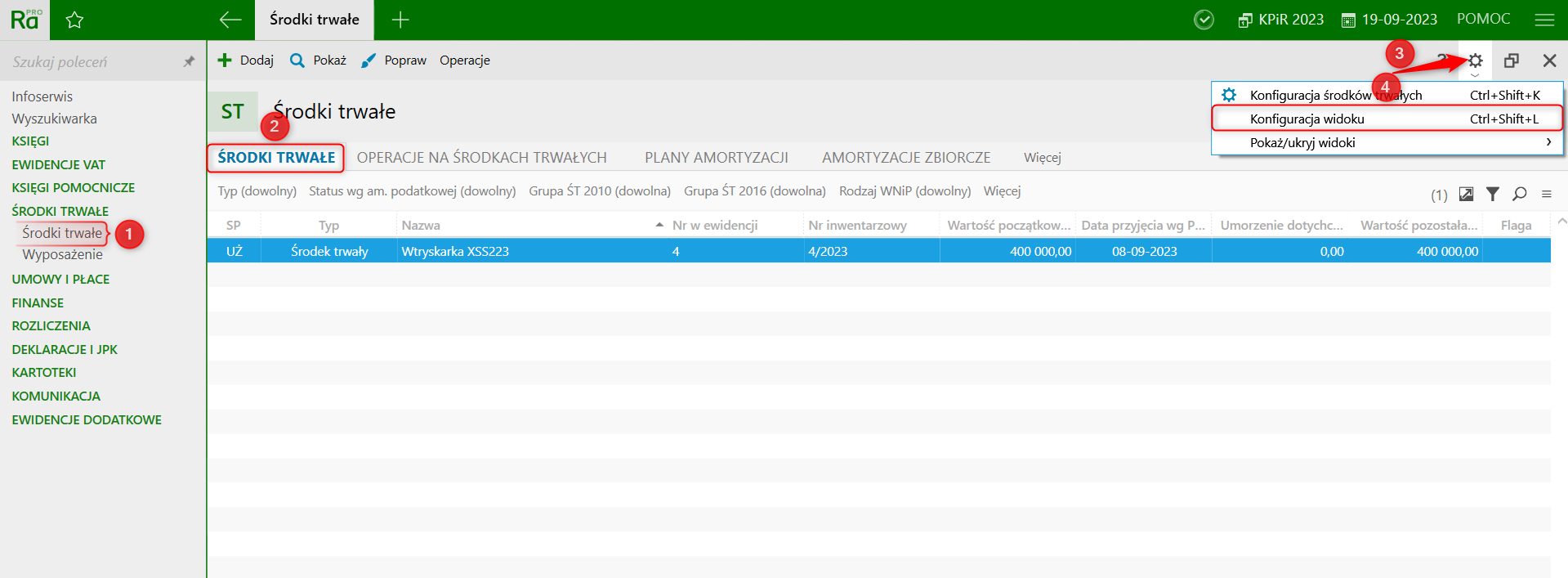Click Popraw edit toolbar button

[x=394, y=60]
